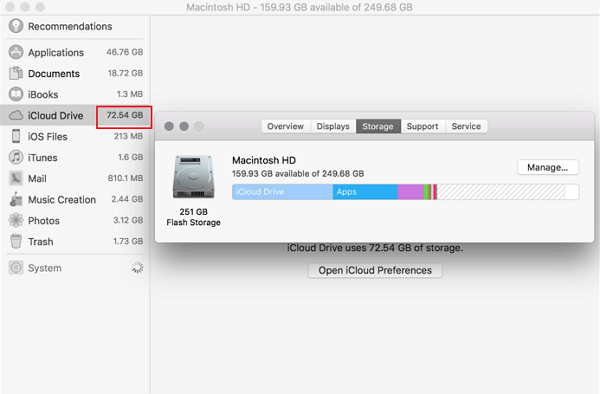Screen dimensions: 600x394
Task: Select iTunes label in the sidebar
Action: 42,158
